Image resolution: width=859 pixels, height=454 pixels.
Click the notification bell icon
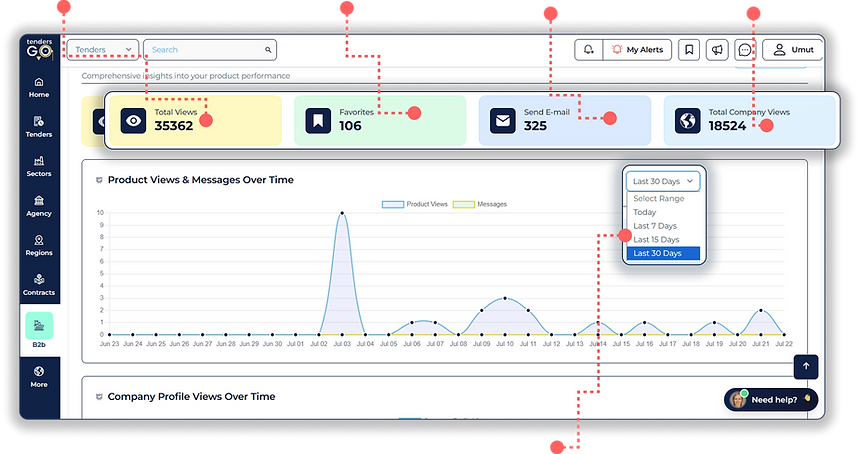tap(588, 49)
